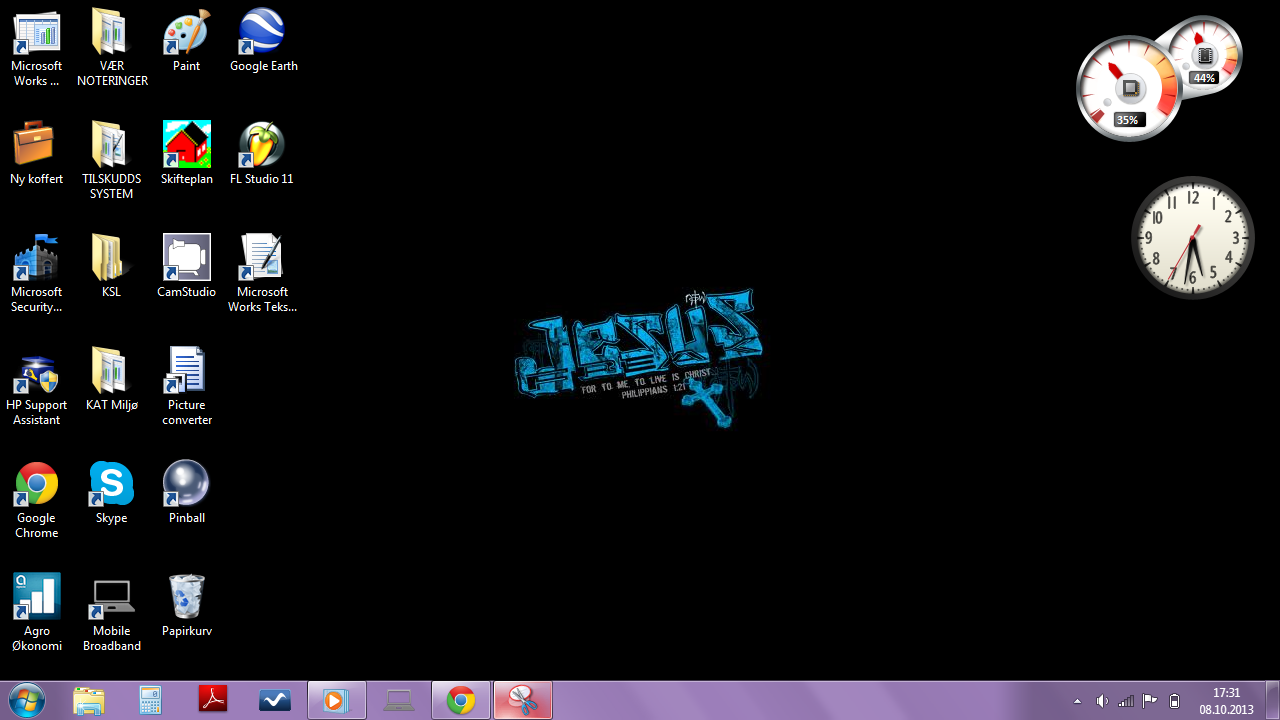The width and height of the screenshot is (1280, 720).
Task: Select the Picture converter desktop icon
Action: pyautogui.click(x=187, y=373)
